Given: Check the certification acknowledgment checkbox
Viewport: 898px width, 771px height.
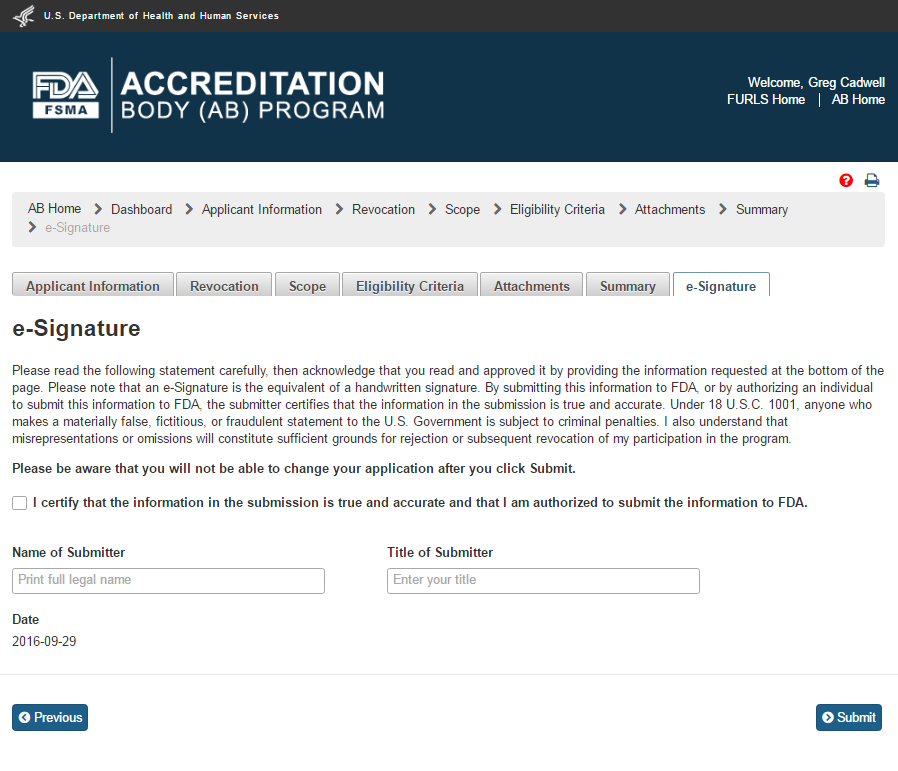Looking at the screenshot, I should pos(20,503).
